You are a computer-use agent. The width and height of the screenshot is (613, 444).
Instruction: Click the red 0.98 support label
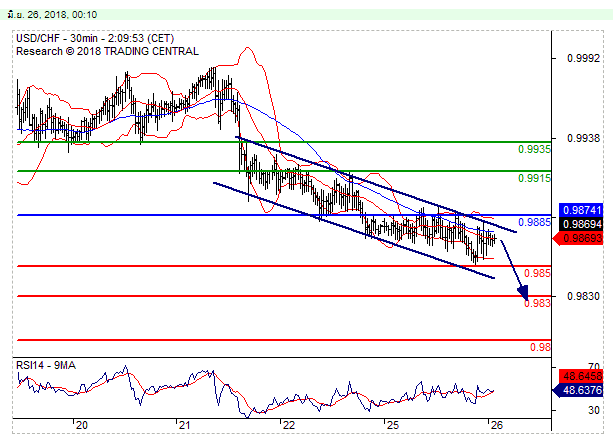click(540, 347)
